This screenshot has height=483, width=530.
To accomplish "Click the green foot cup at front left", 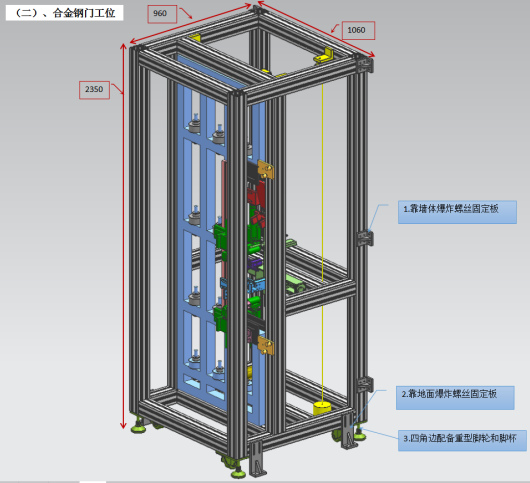I will (138, 427).
